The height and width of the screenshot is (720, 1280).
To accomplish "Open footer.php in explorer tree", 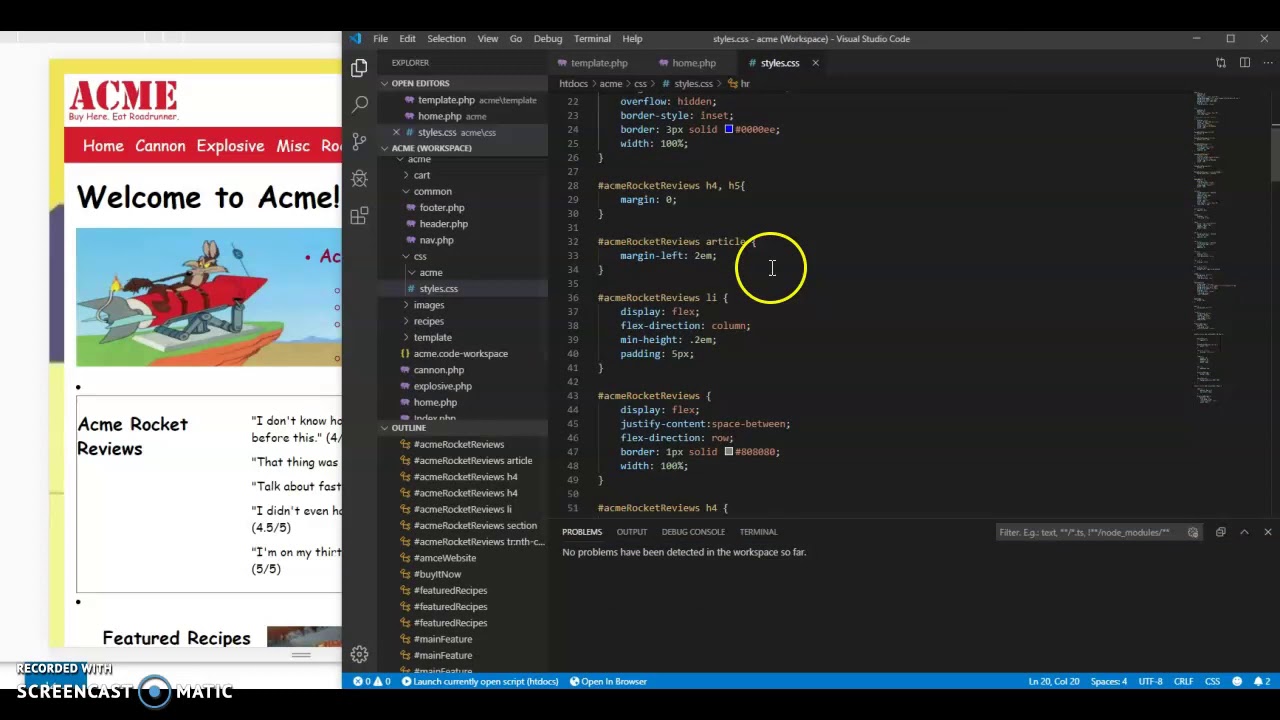I will [441, 208].
